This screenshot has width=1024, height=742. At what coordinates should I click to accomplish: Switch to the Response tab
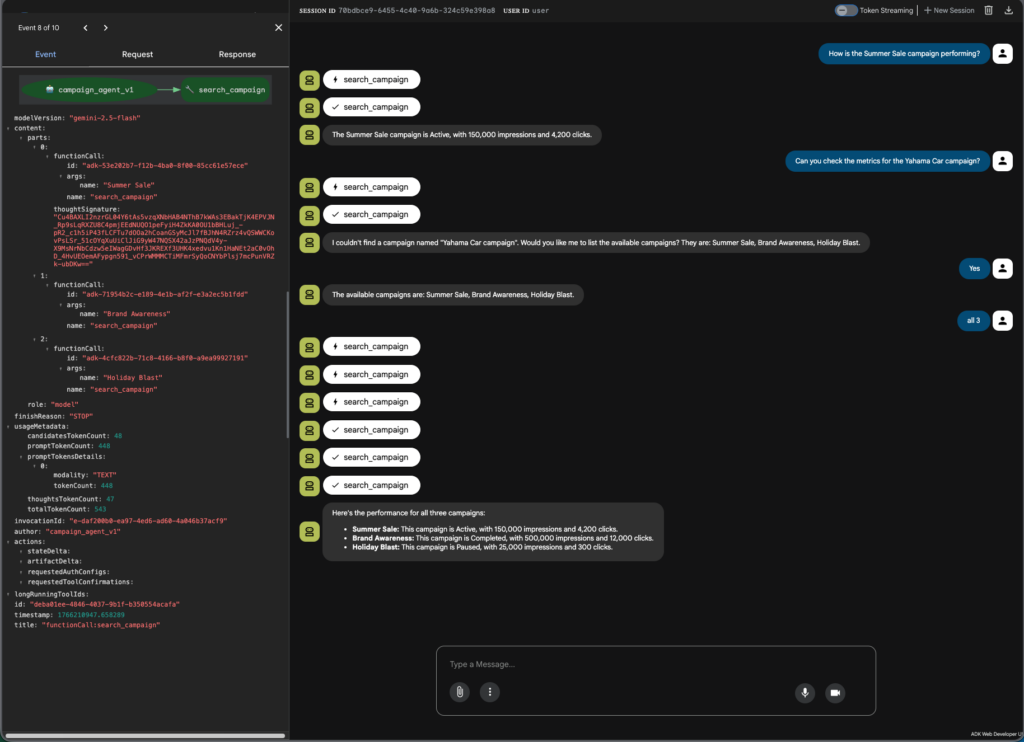point(237,54)
